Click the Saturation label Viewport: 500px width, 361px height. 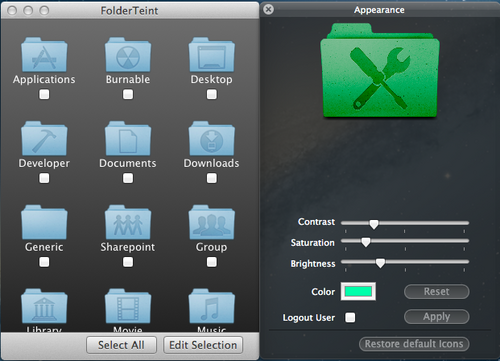point(312,243)
